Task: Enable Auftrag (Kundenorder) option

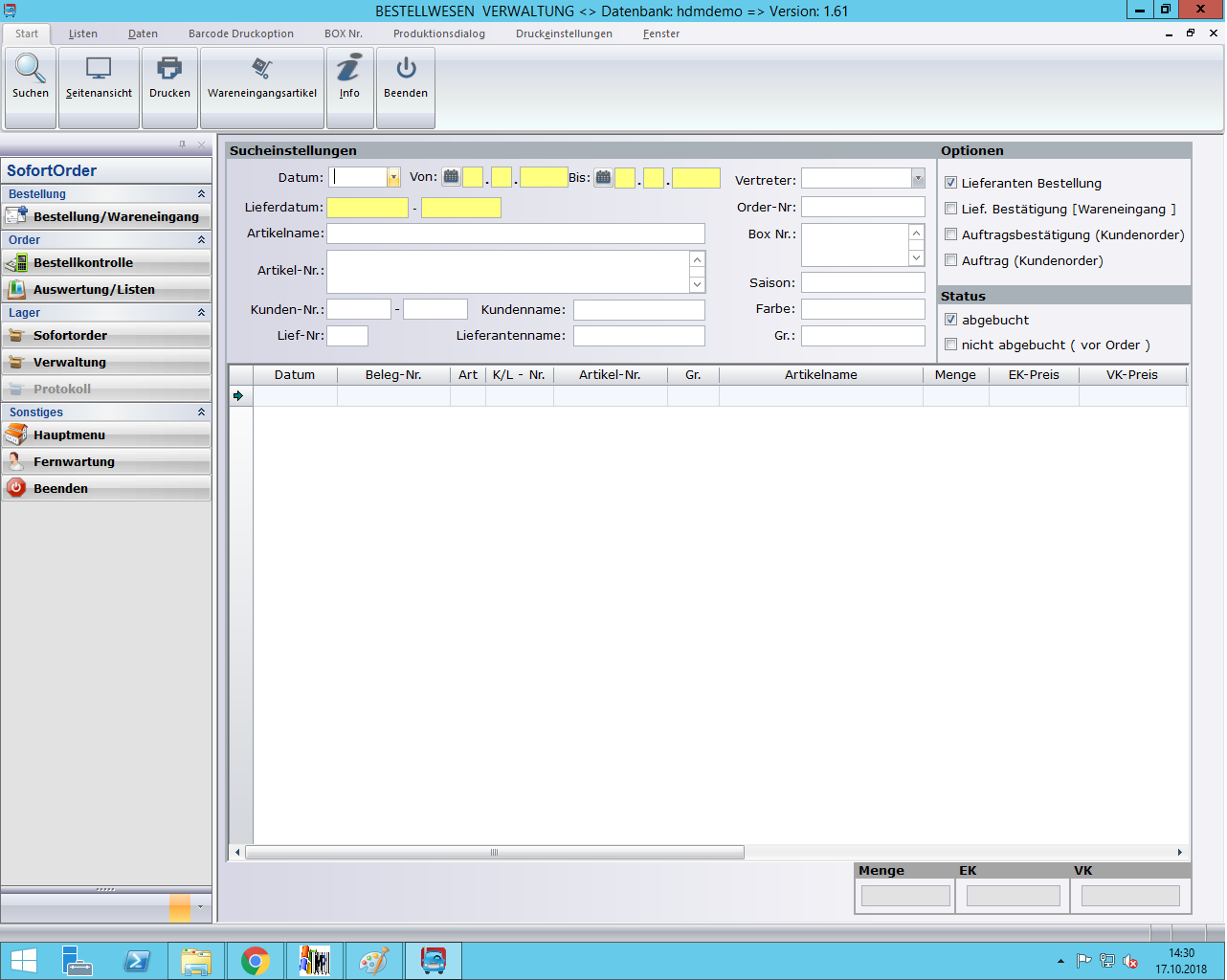Action: [x=951, y=260]
